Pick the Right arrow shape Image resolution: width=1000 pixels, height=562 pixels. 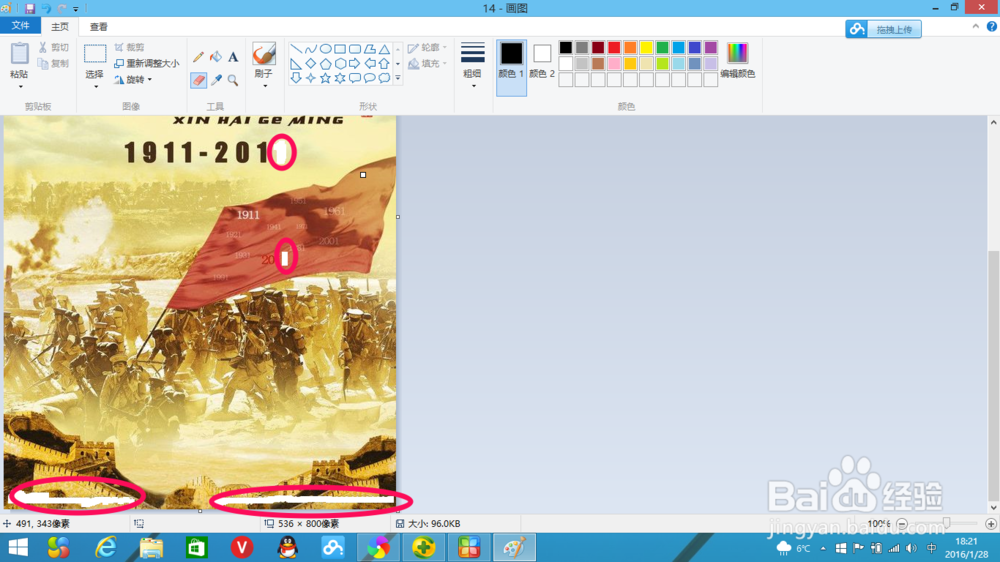point(355,63)
